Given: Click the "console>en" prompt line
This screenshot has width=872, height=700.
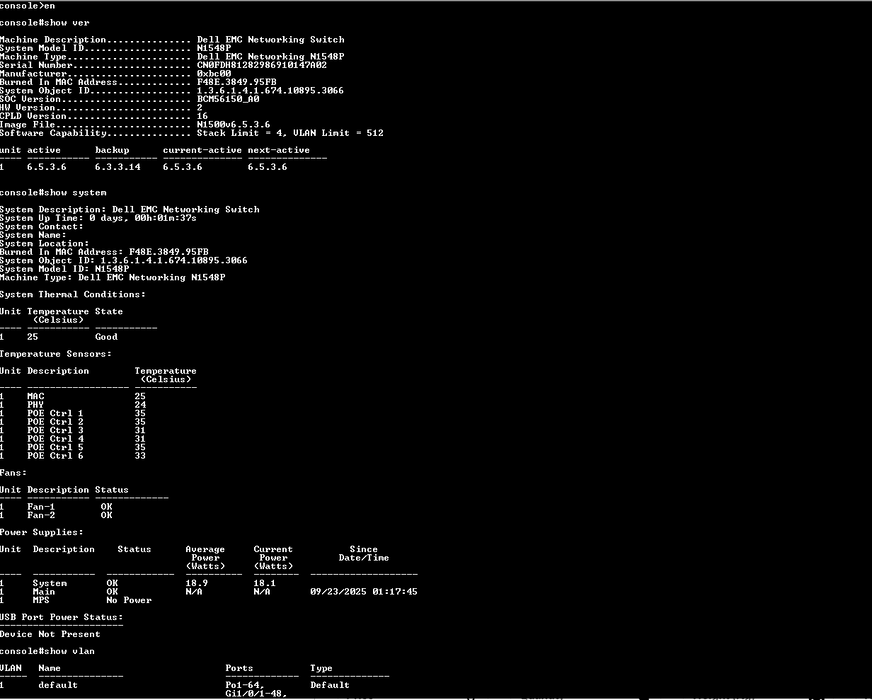Looking at the screenshot, I should tap(27, 6).
